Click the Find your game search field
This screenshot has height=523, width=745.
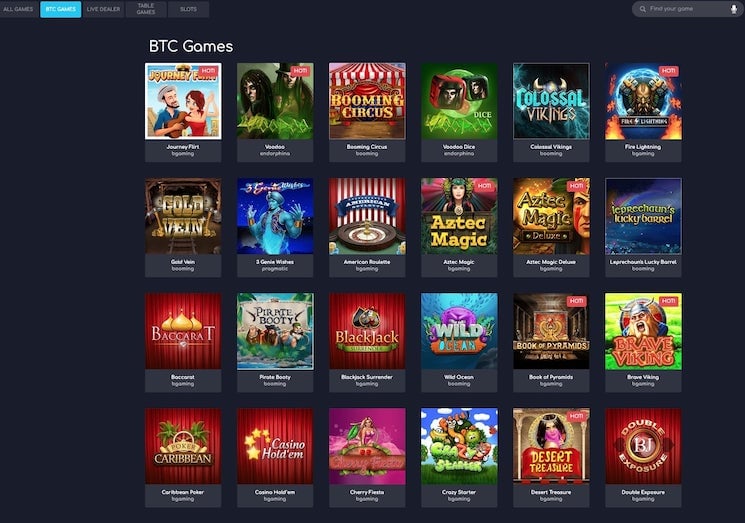coord(686,9)
